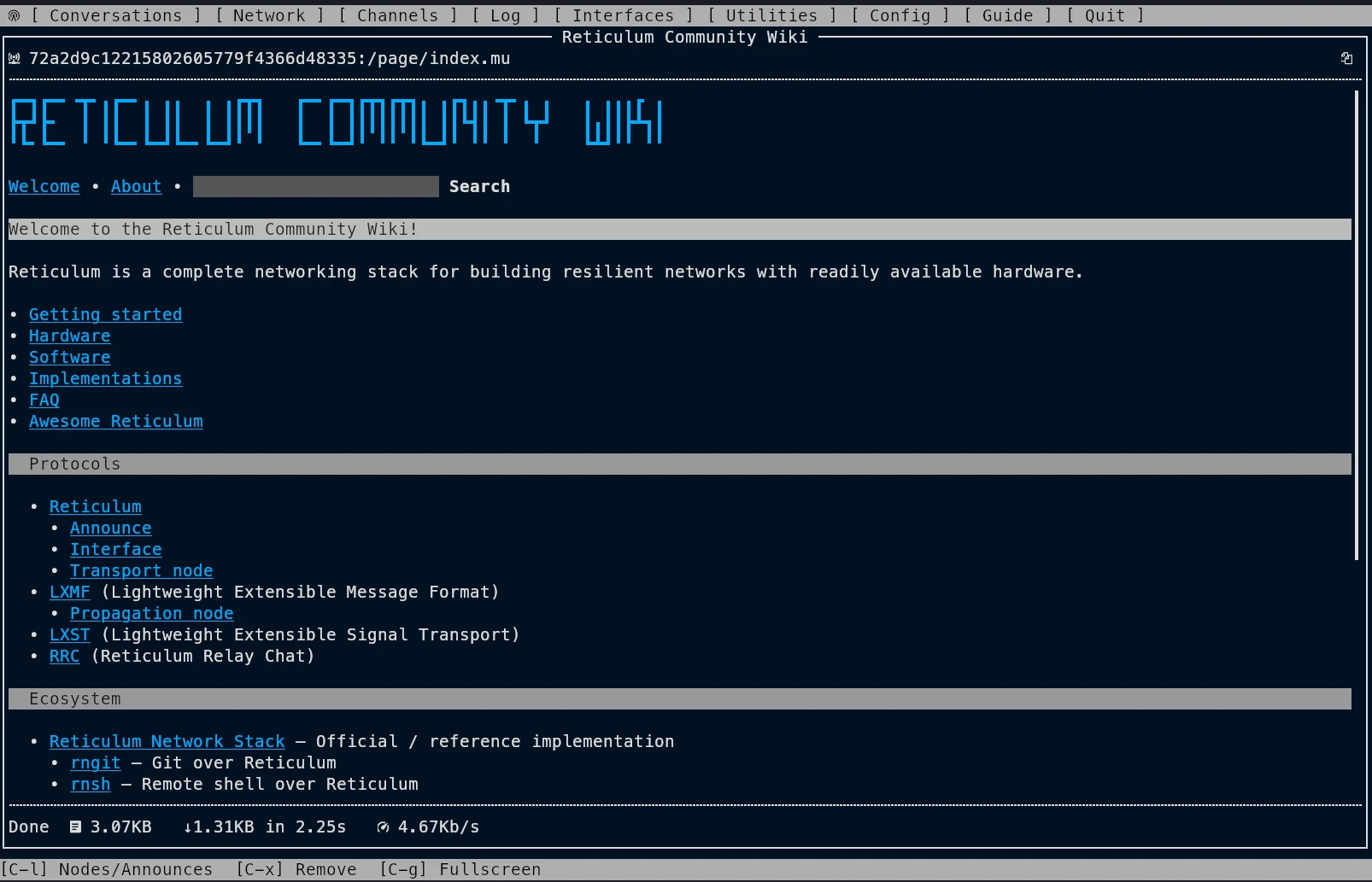Click the node icon beside page address
This screenshot has height=882, width=1372.
[14, 58]
